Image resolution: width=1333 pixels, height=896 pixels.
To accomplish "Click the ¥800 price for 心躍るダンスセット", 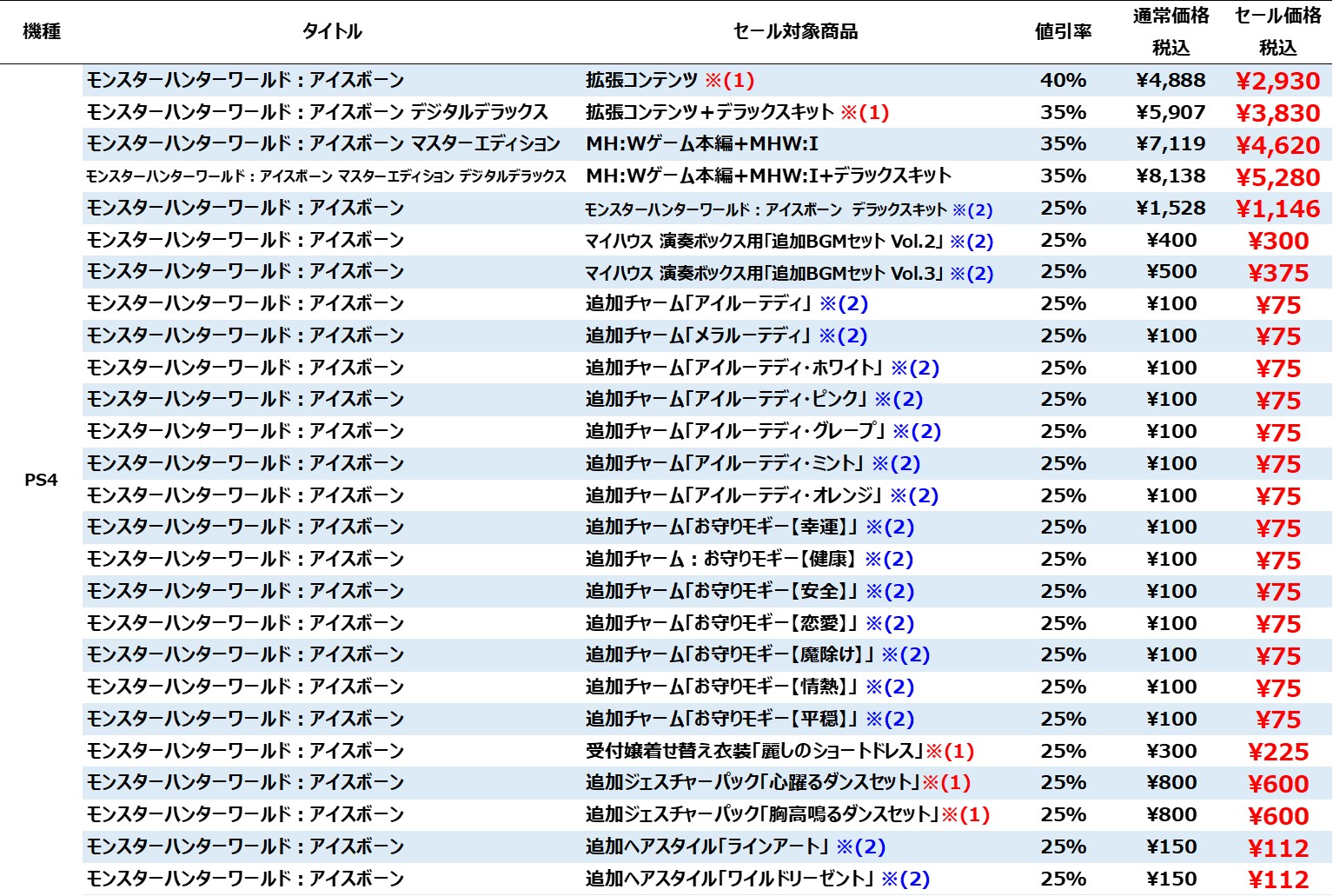I will click(x=1171, y=782).
